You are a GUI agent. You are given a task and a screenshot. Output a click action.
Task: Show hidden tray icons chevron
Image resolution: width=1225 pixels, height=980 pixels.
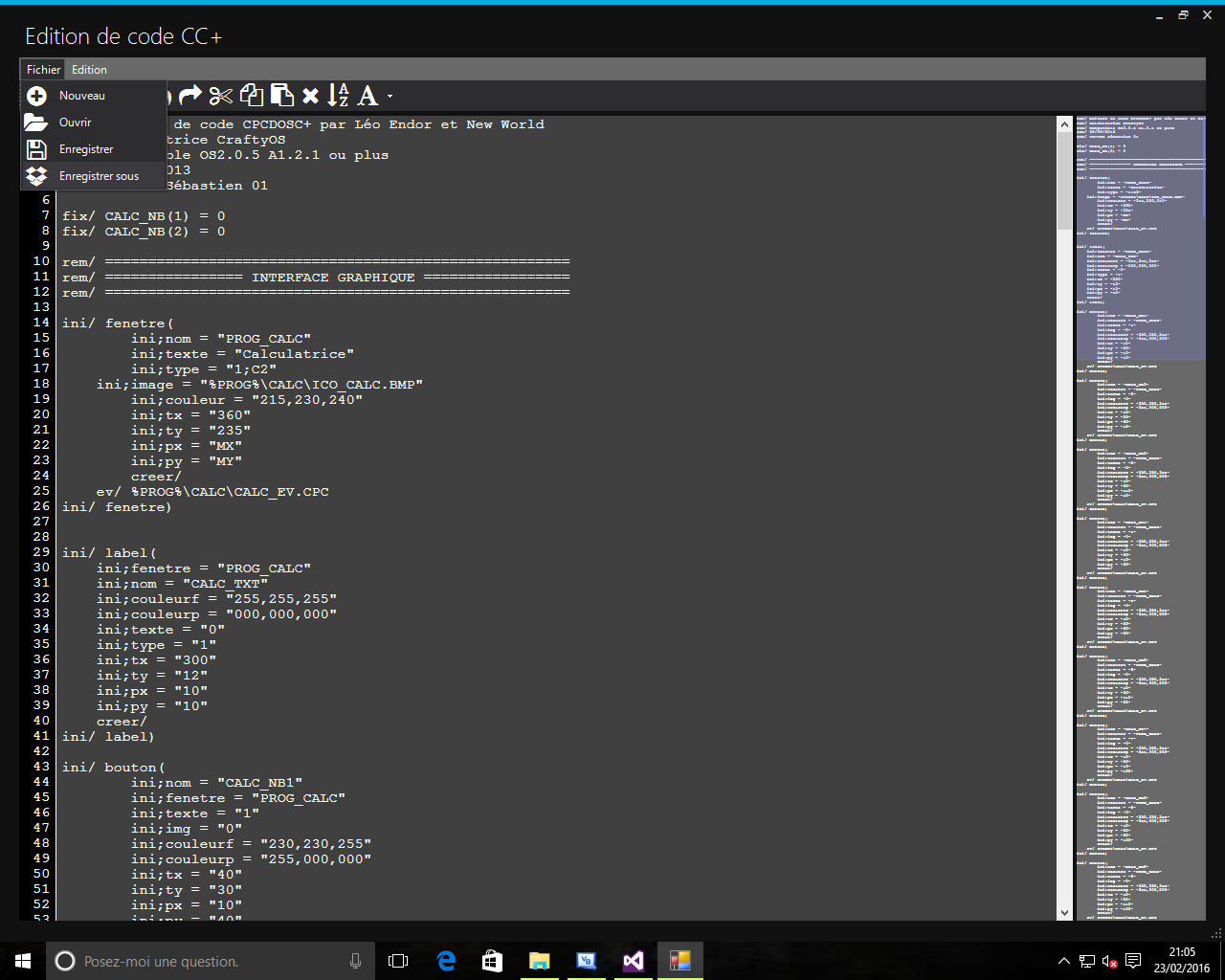pos(1063,961)
